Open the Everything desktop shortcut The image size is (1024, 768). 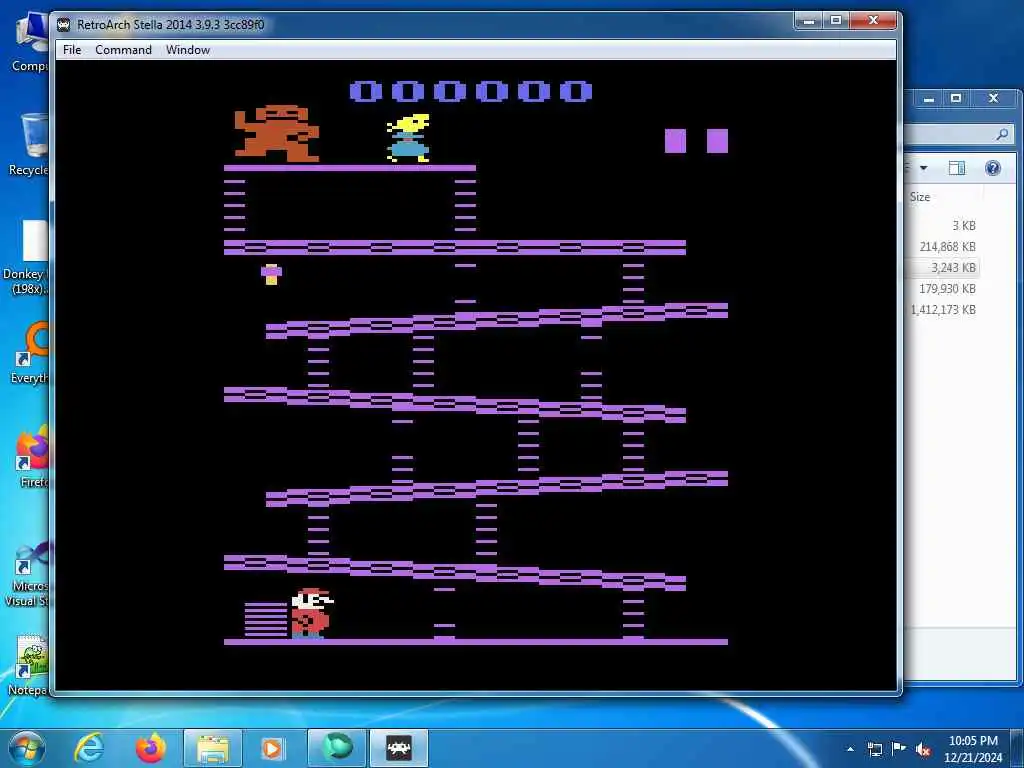30,353
